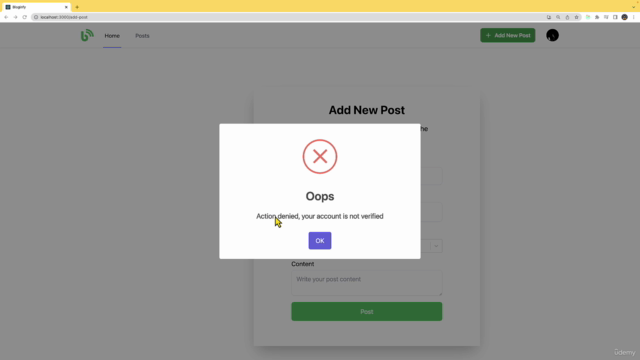The image size is (640, 360).
Task: Open the media/reading list toolbar icon
Action: click(606, 17)
